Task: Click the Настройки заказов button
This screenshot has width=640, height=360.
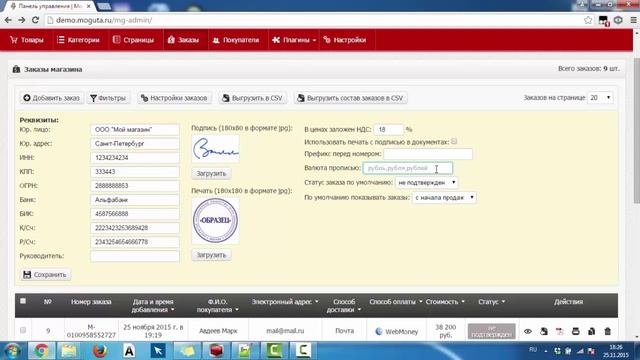Action: 174,98
